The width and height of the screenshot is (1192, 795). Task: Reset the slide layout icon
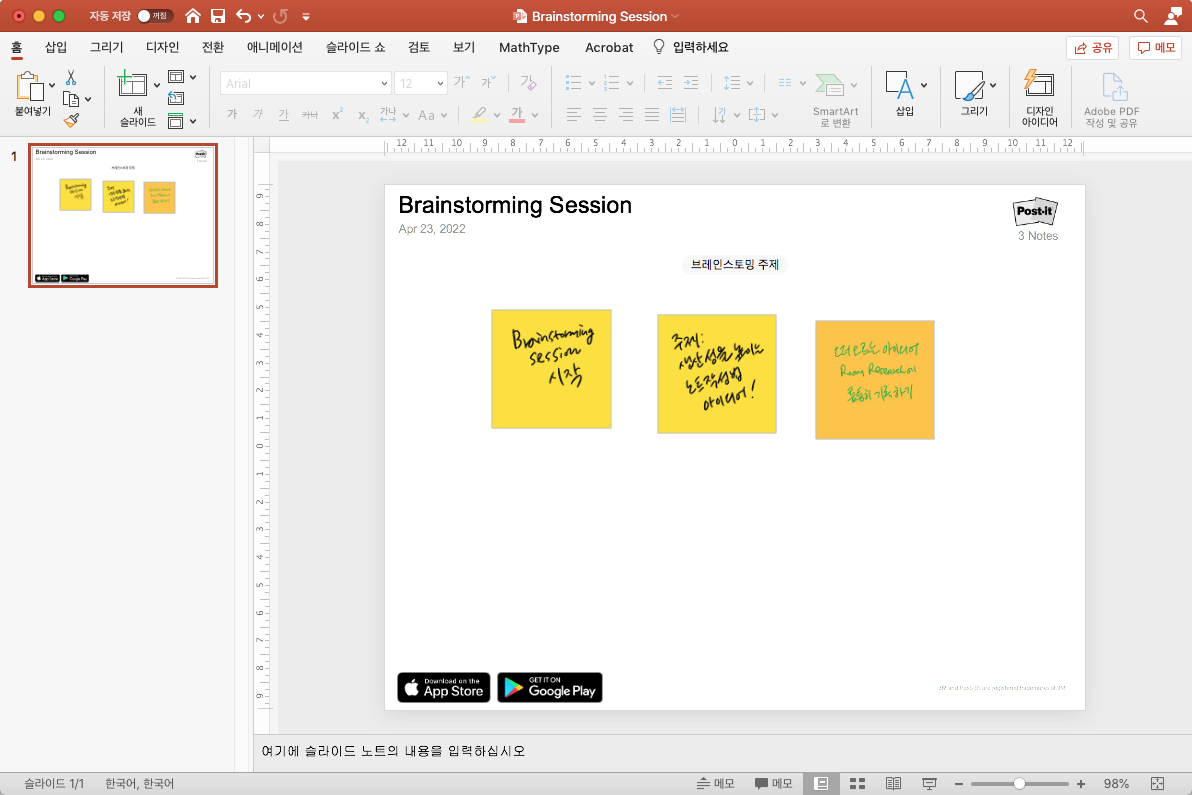tap(176, 98)
